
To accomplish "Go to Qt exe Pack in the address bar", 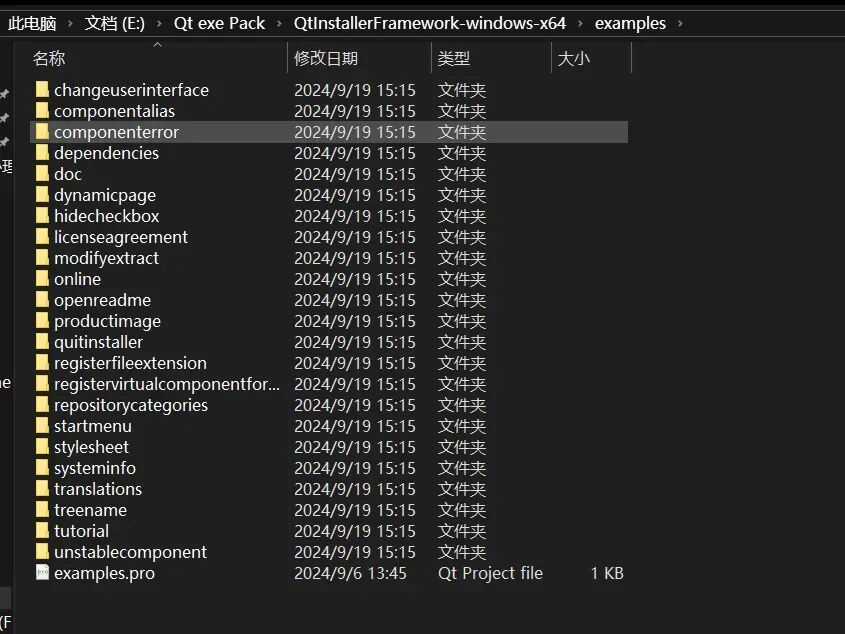I will click(219, 24).
